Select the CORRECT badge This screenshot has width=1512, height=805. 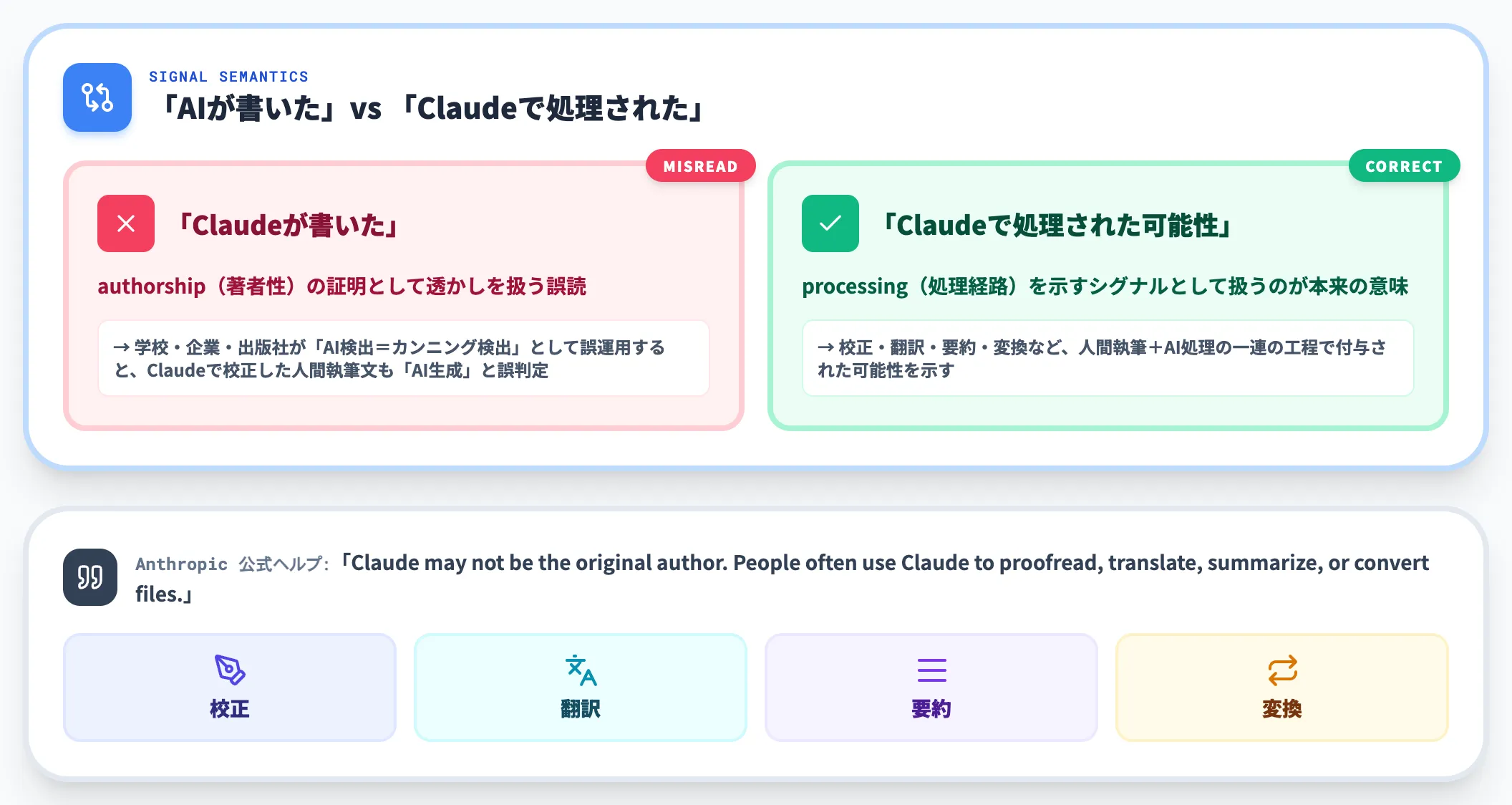1404,166
